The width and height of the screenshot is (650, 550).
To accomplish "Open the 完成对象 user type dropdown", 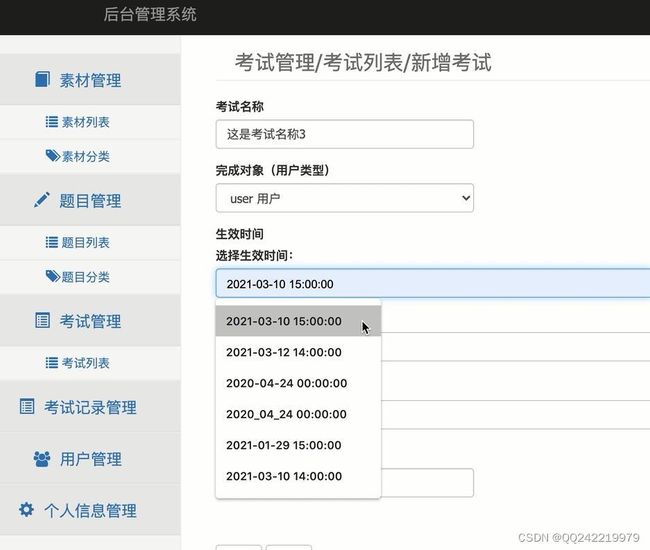I will [x=344, y=198].
